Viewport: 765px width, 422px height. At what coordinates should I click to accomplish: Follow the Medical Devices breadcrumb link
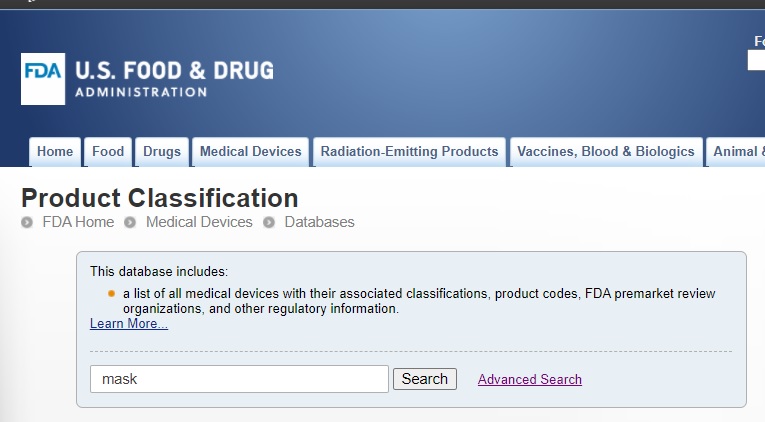[199, 222]
